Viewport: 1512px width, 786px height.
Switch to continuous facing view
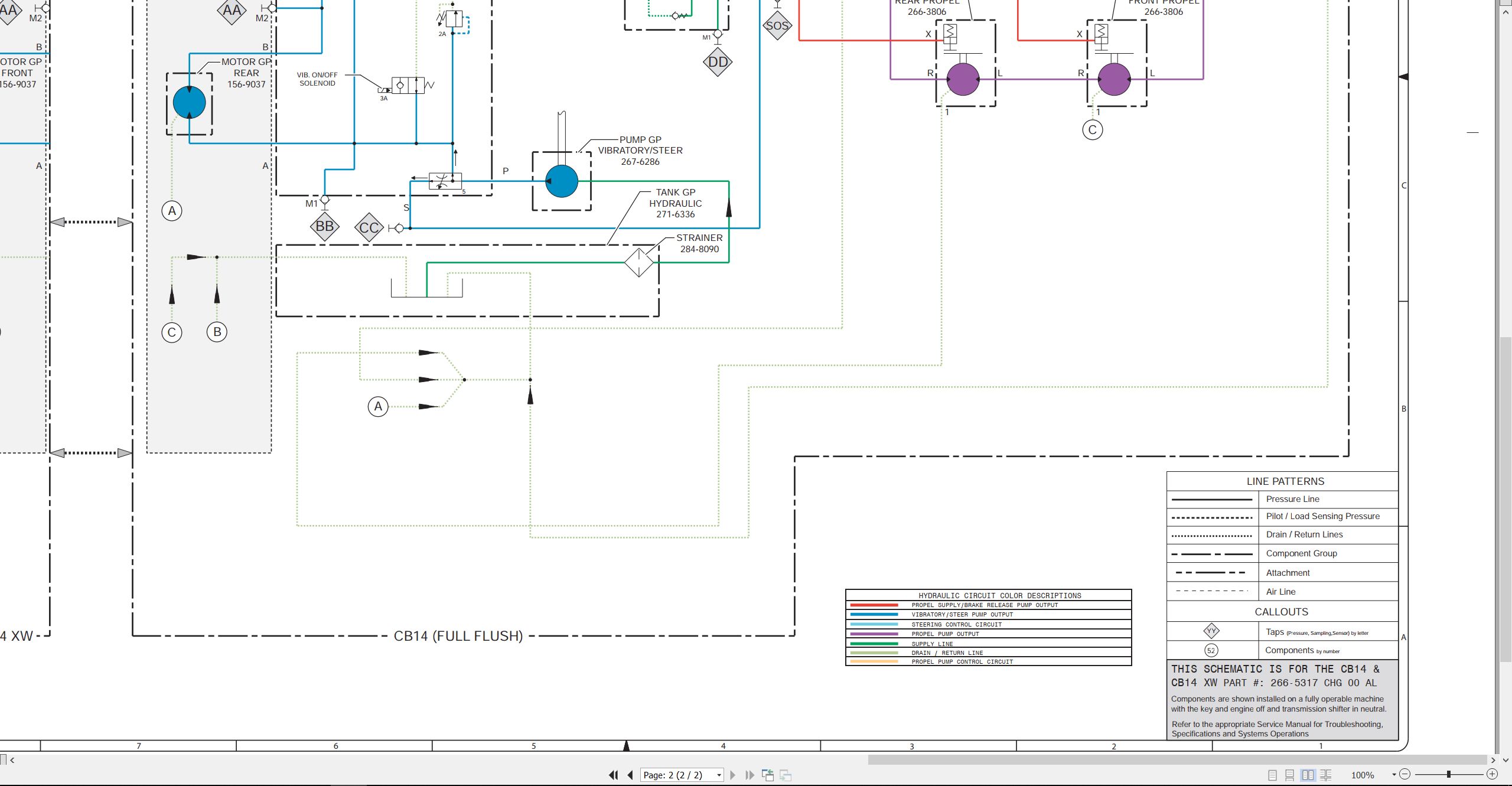[1326, 775]
